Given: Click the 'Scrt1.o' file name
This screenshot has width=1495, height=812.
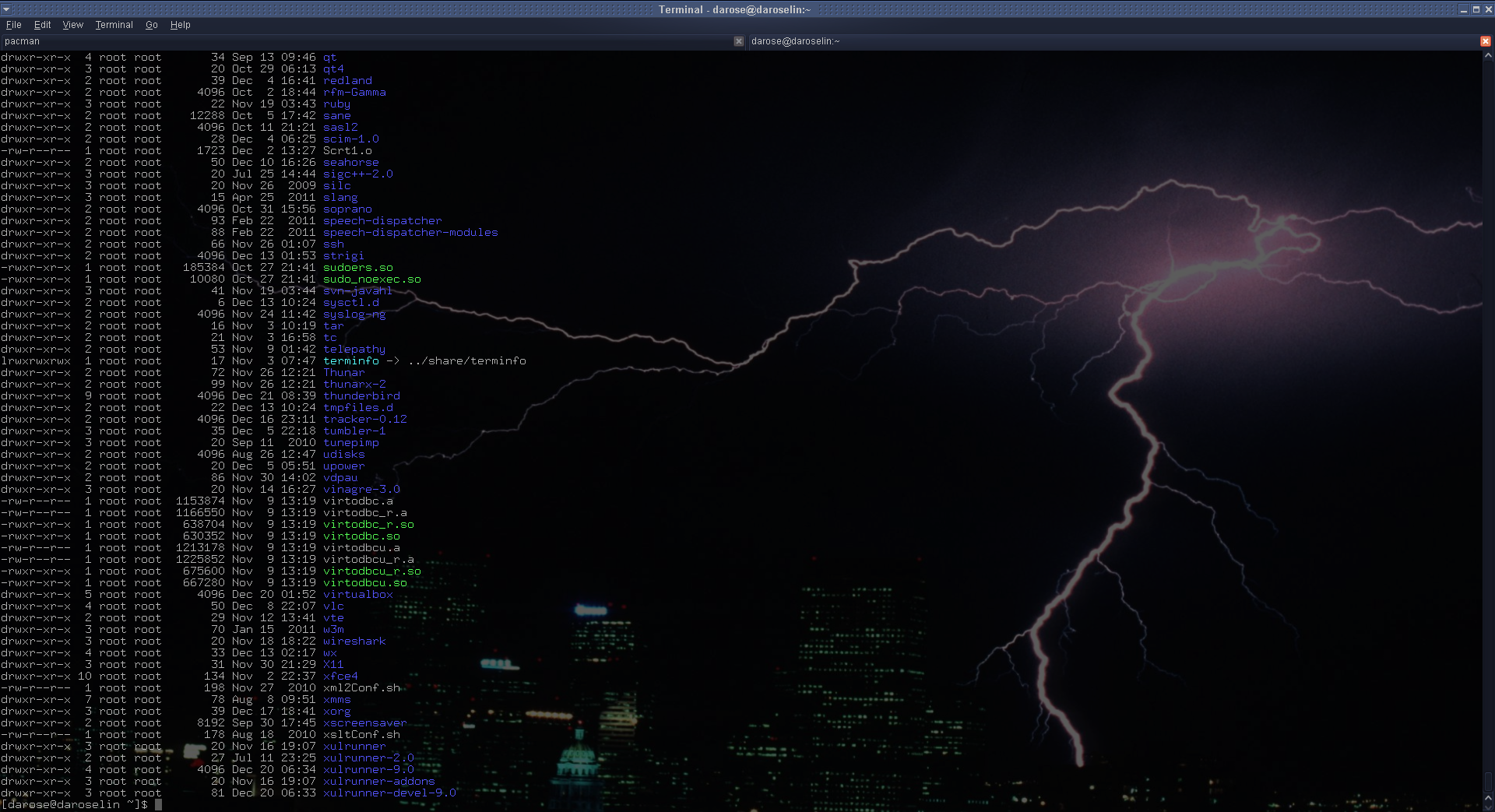Looking at the screenshot, I should [x=347, y=150].
